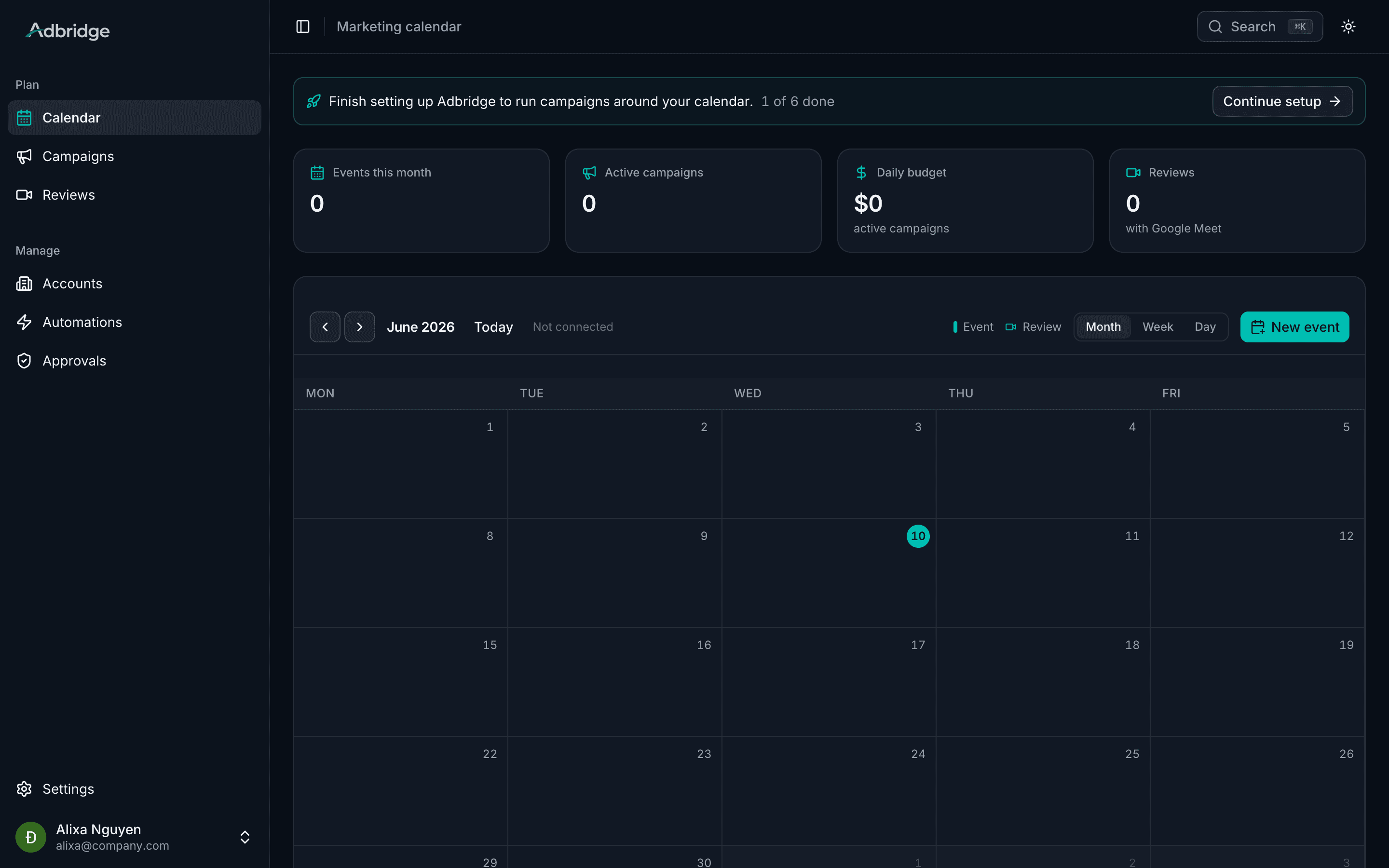Click the Daily budget $0 value

point(868,203)
